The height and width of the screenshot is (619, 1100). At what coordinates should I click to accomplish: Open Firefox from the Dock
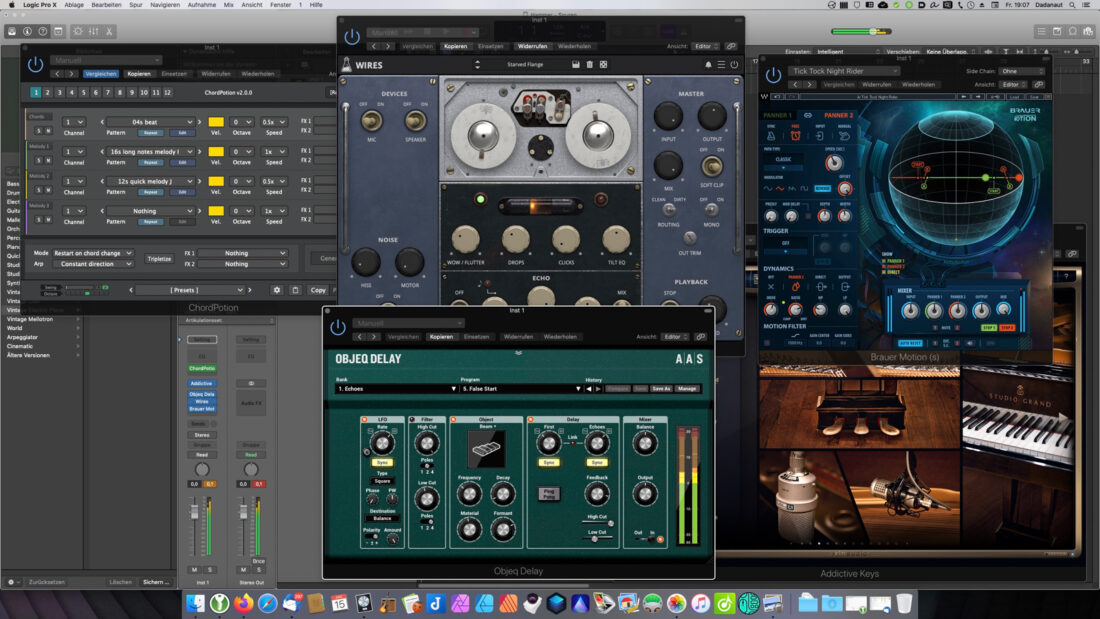(243, 603)
